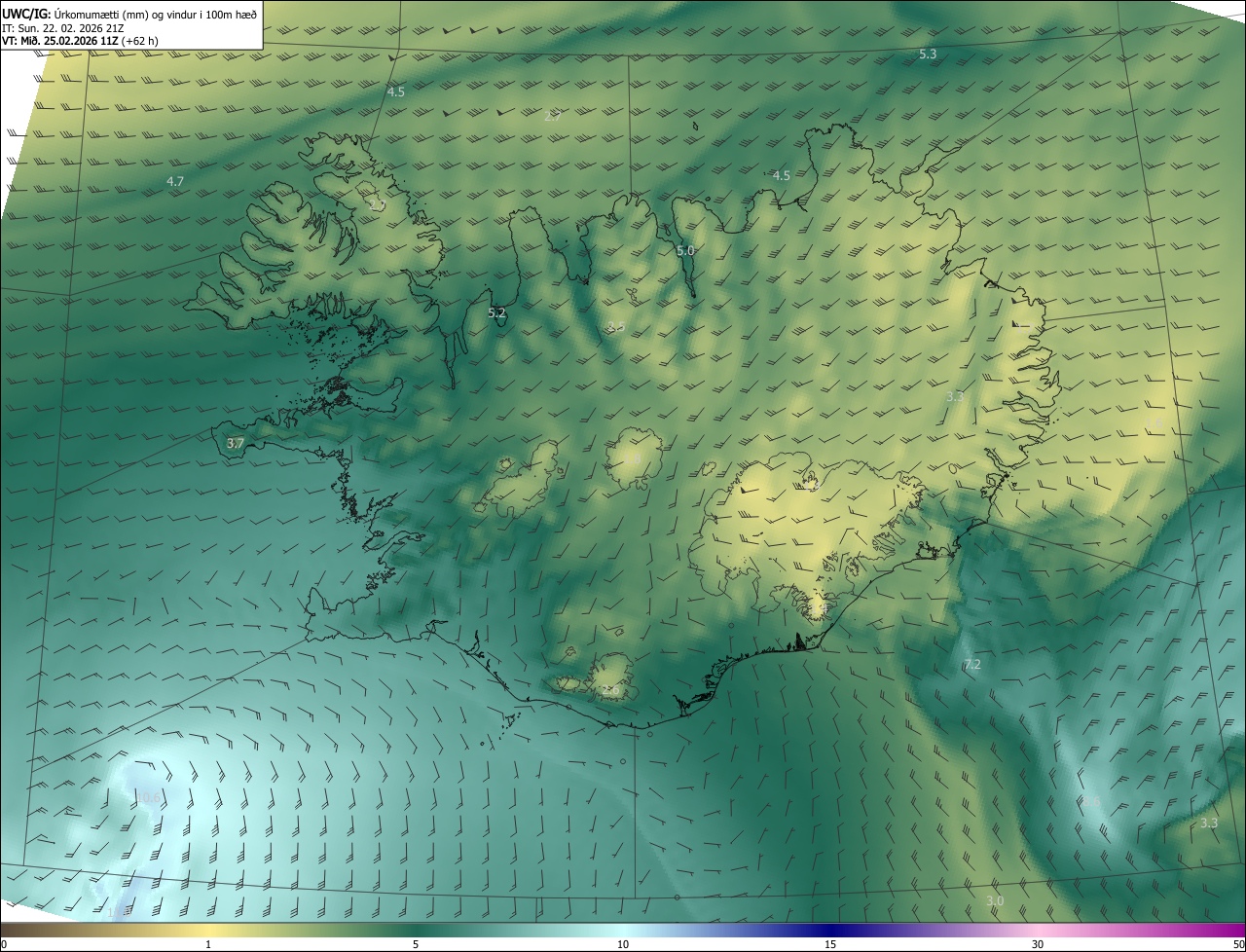
Task: Click the 0 tick on the color scale
Action: (x=3, y=945)
